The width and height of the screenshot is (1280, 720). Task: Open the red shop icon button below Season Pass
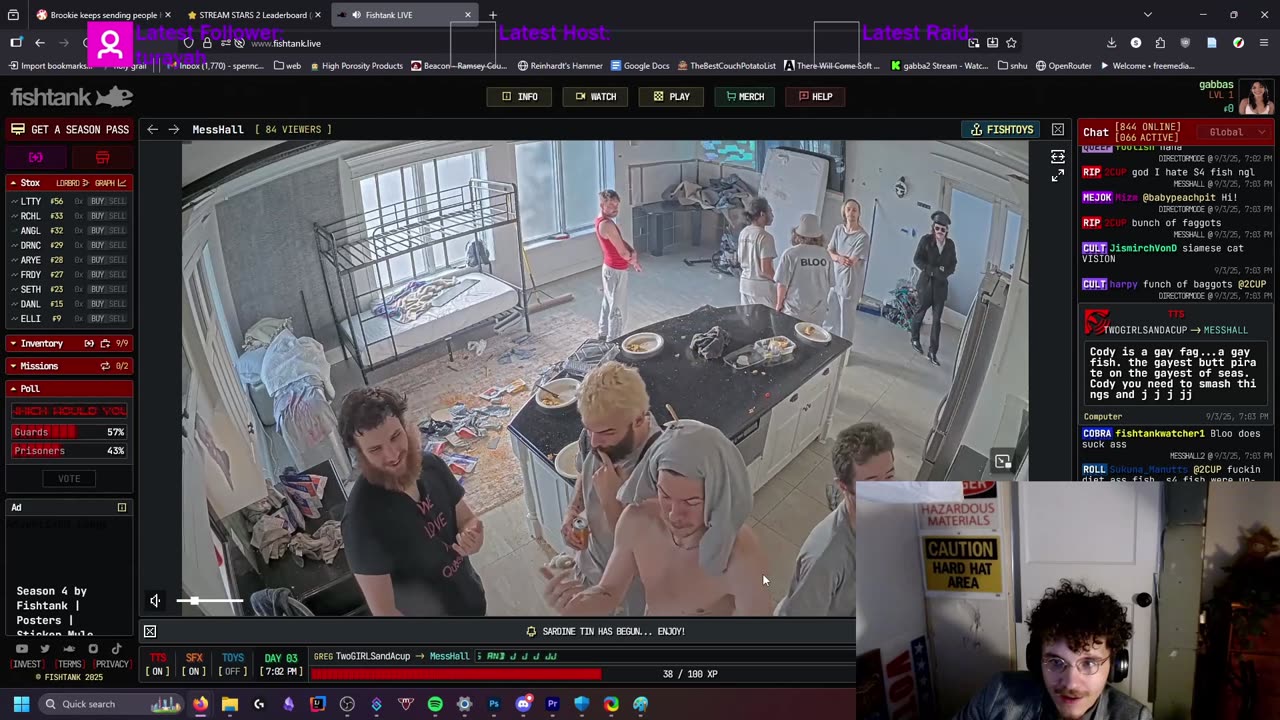pyautogui.click(x=102, y=157)
